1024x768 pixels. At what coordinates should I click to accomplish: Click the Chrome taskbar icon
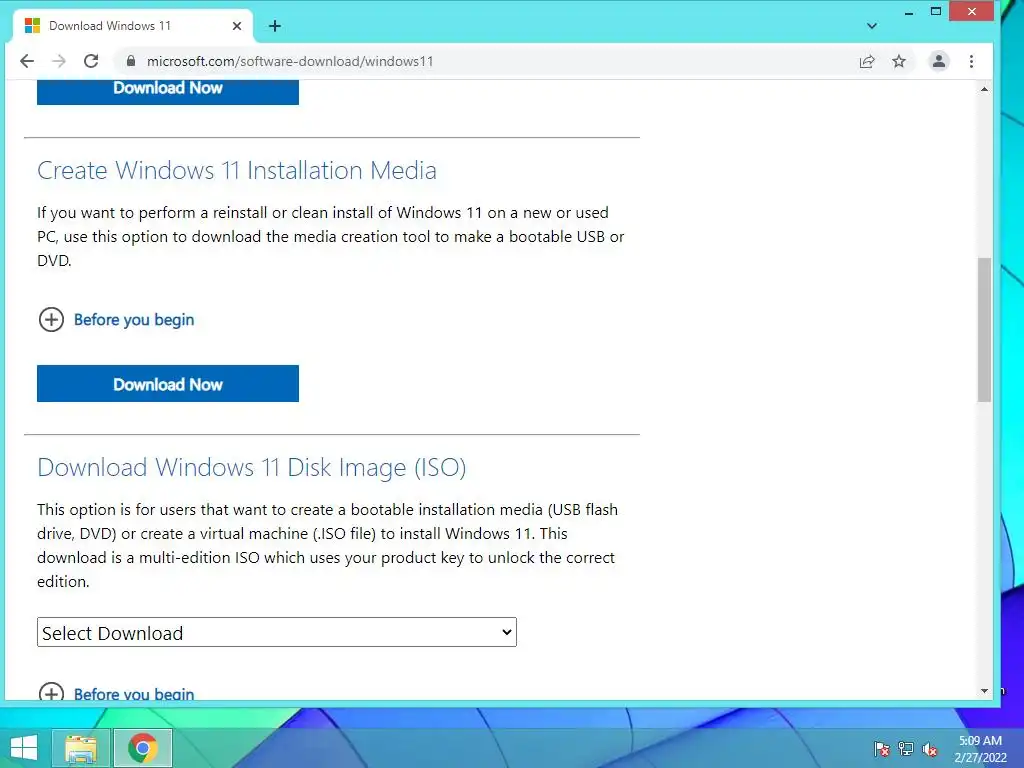[143, 748]
